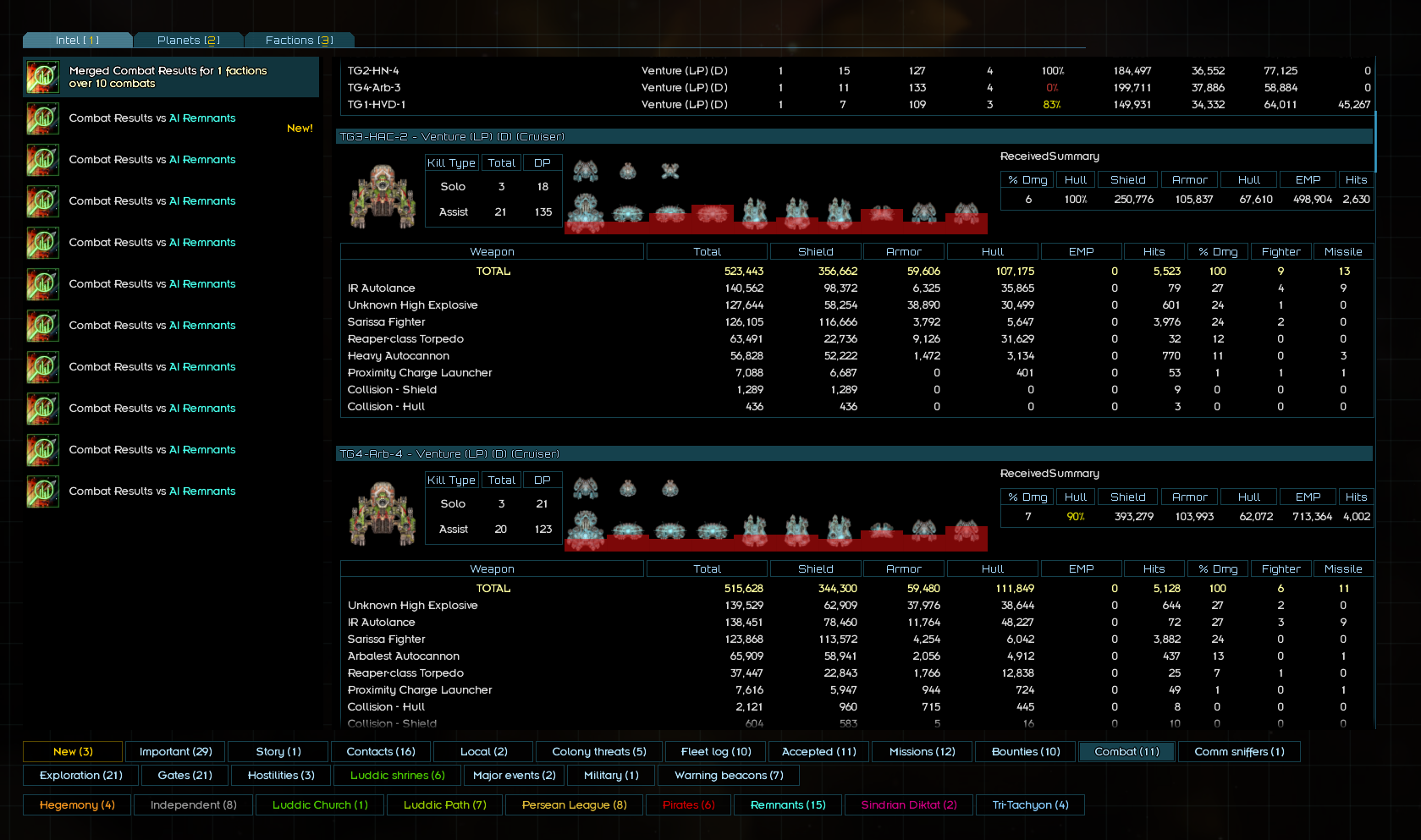Select the last Combat Results vs AI Remnants entry
Image resolution: width=1421 pixels, height=840 pixels.
pyautogui.click(x=171, y=491)
